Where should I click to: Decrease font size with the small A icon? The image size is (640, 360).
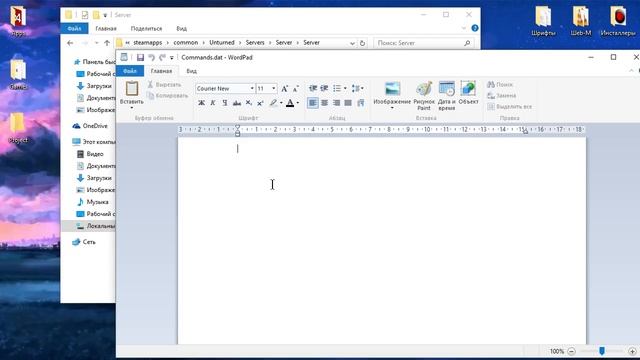(x=296, y=89)
